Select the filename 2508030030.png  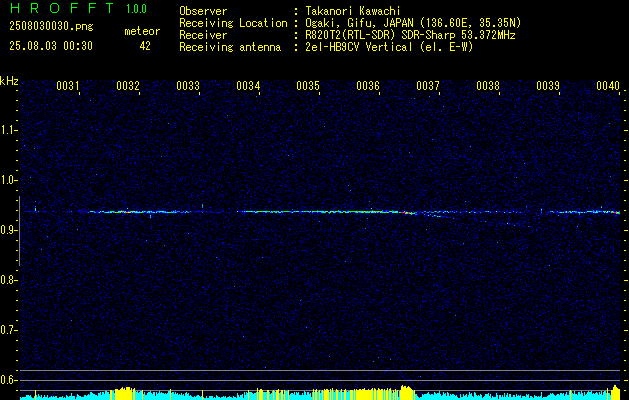[x=51, y=27]
